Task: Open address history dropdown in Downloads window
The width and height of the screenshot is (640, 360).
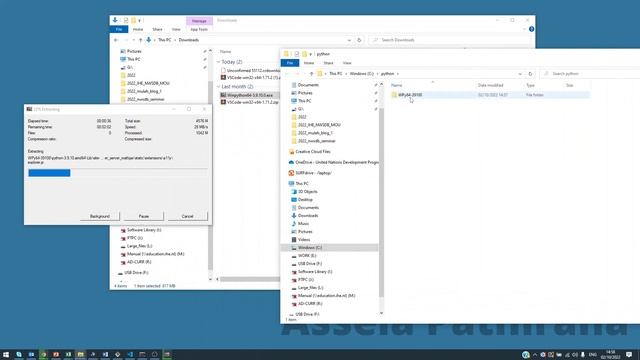Action: tap(349, 40)
